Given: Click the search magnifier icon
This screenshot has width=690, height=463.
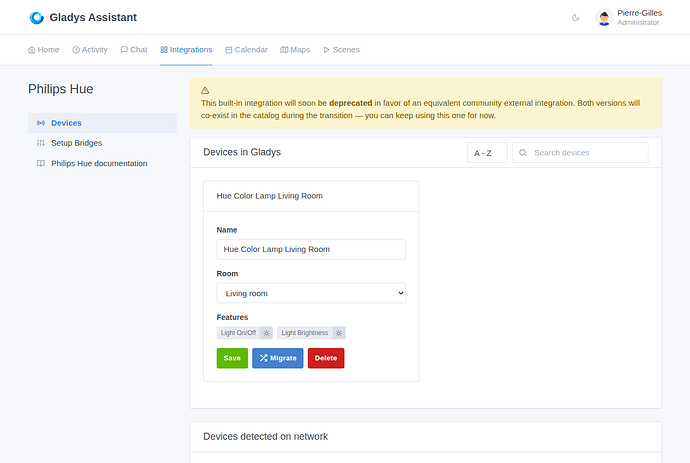Looking at the screenshot, I should [523, 153].
